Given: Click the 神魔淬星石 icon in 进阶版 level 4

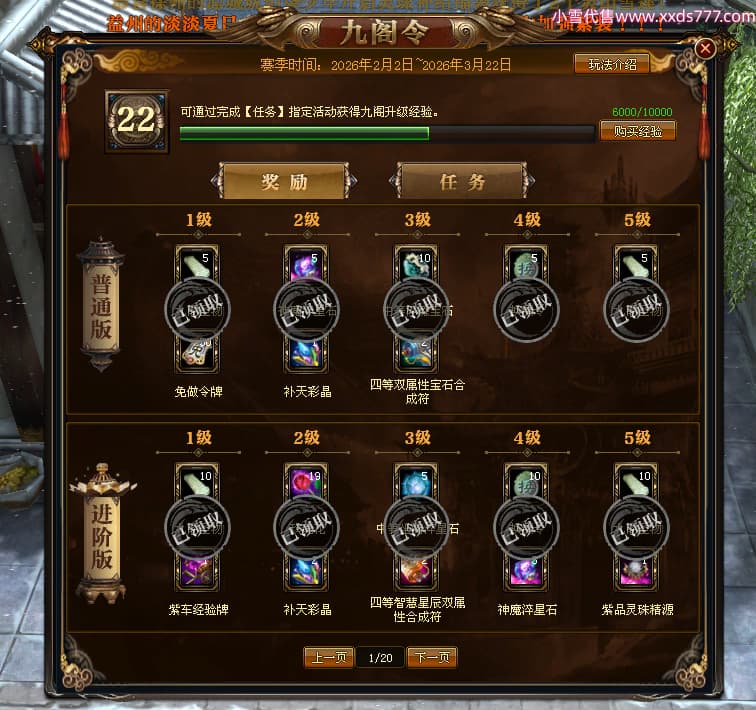Looking at the screenshot, I should pos(526,573).
